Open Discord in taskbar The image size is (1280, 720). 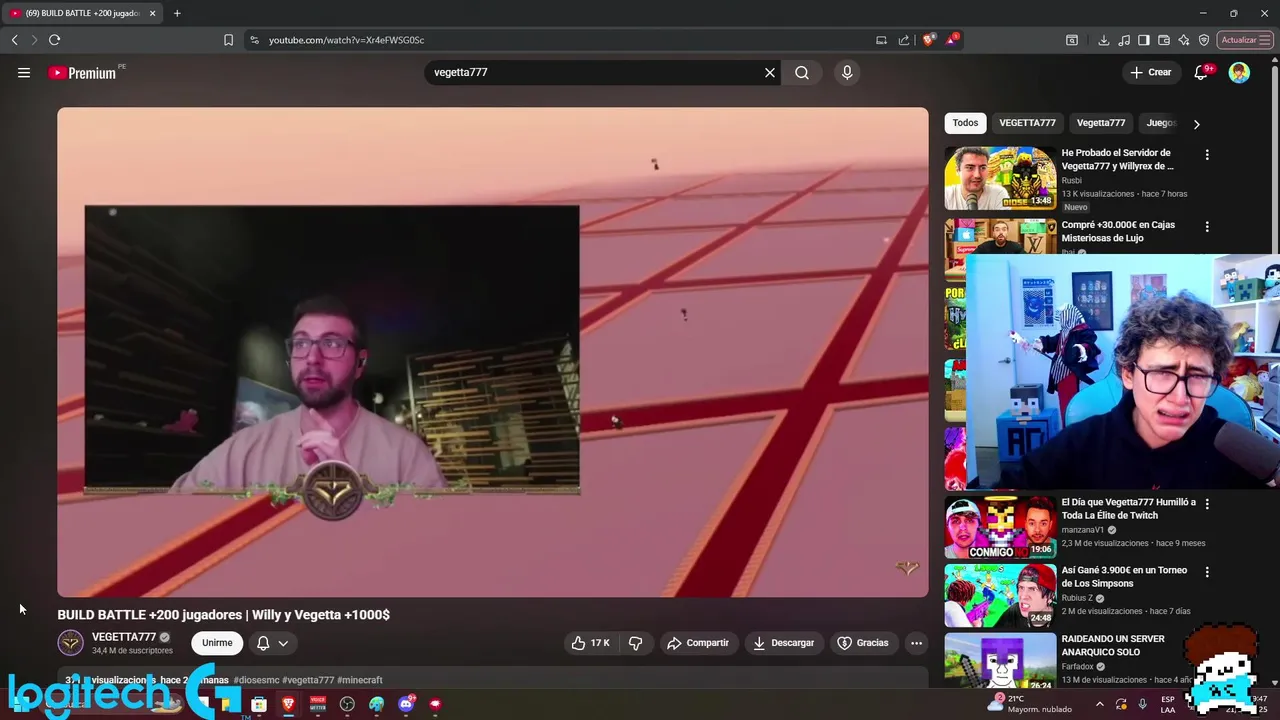406,704
